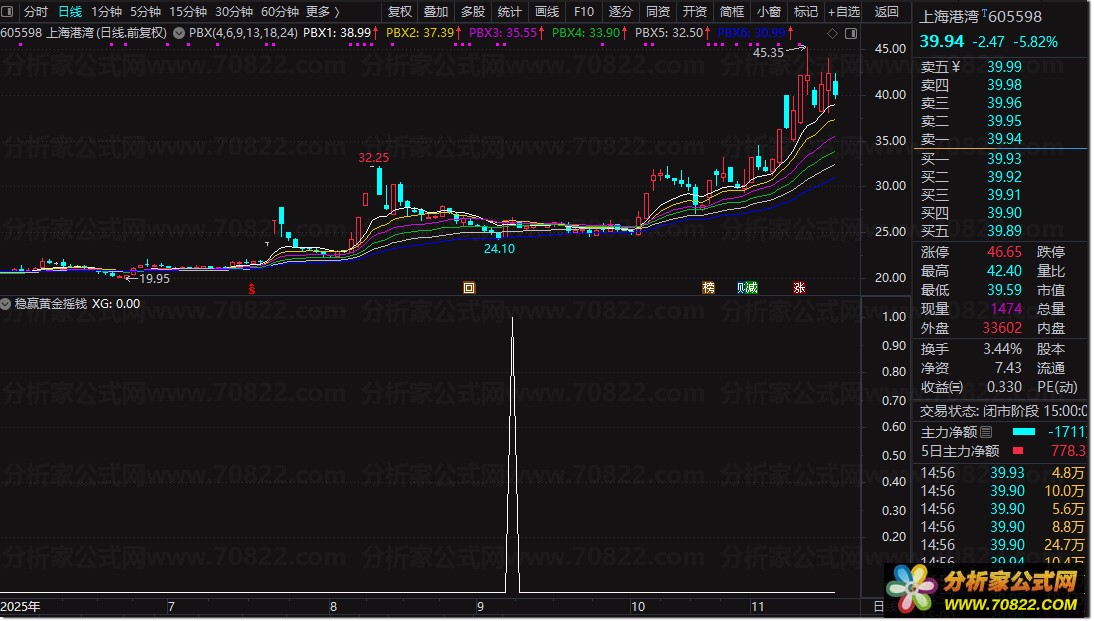The image size is (1094, 621).
Task: Click the green PBX4: 33.90 value
Action: click(x=586, y=33)
